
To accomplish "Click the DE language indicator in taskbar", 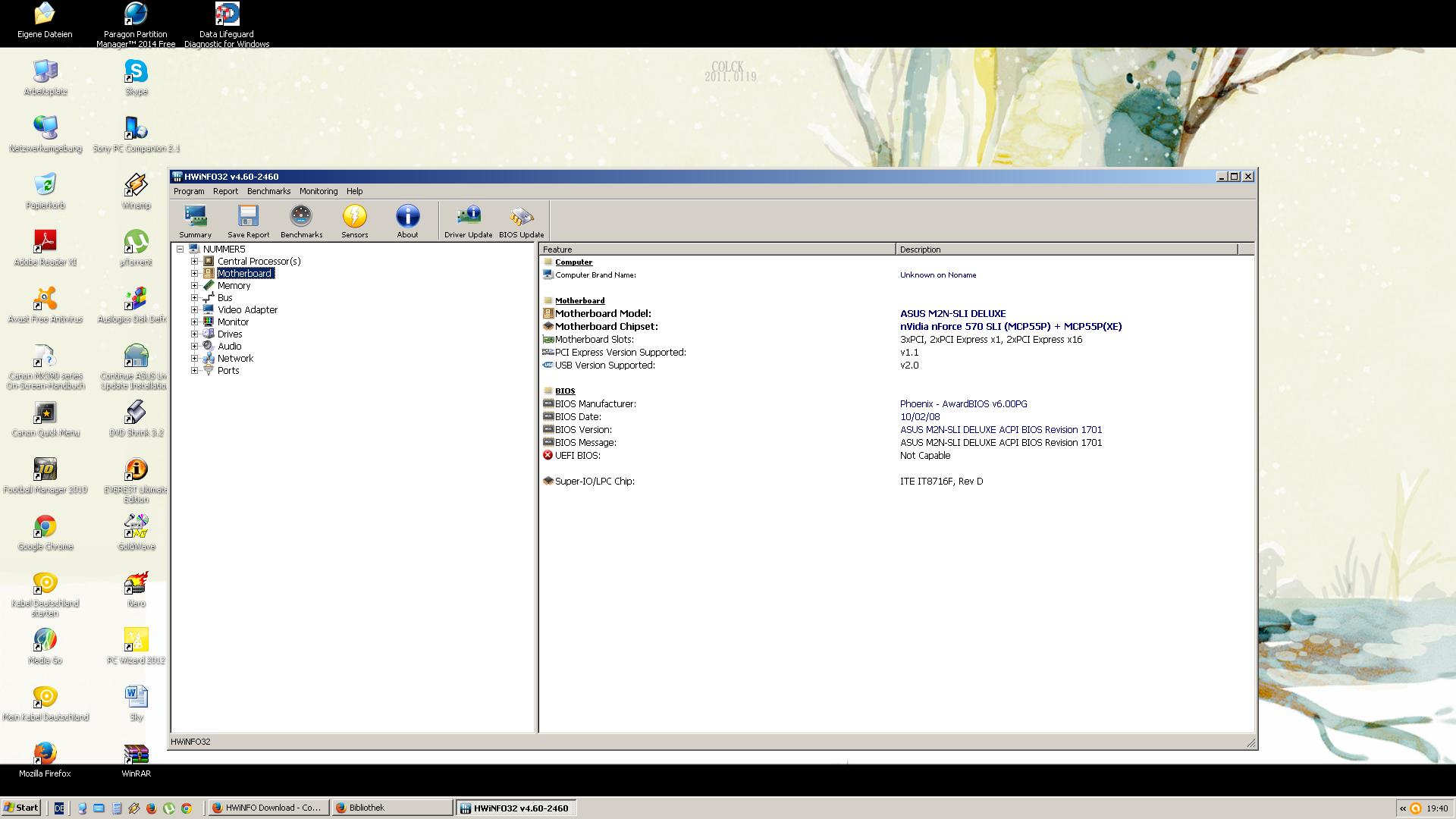I will (x=59, y=808).
